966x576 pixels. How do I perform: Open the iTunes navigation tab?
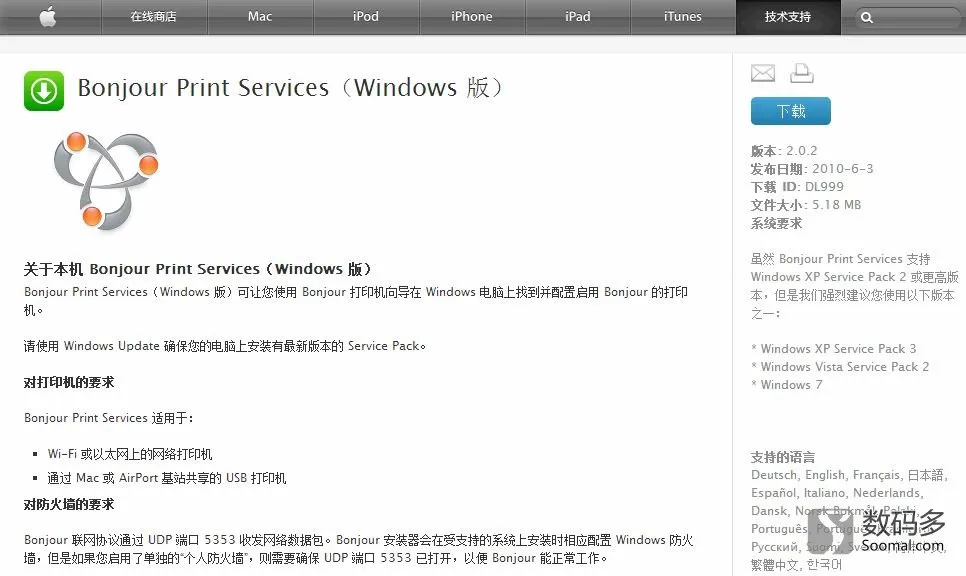(683, 17)
